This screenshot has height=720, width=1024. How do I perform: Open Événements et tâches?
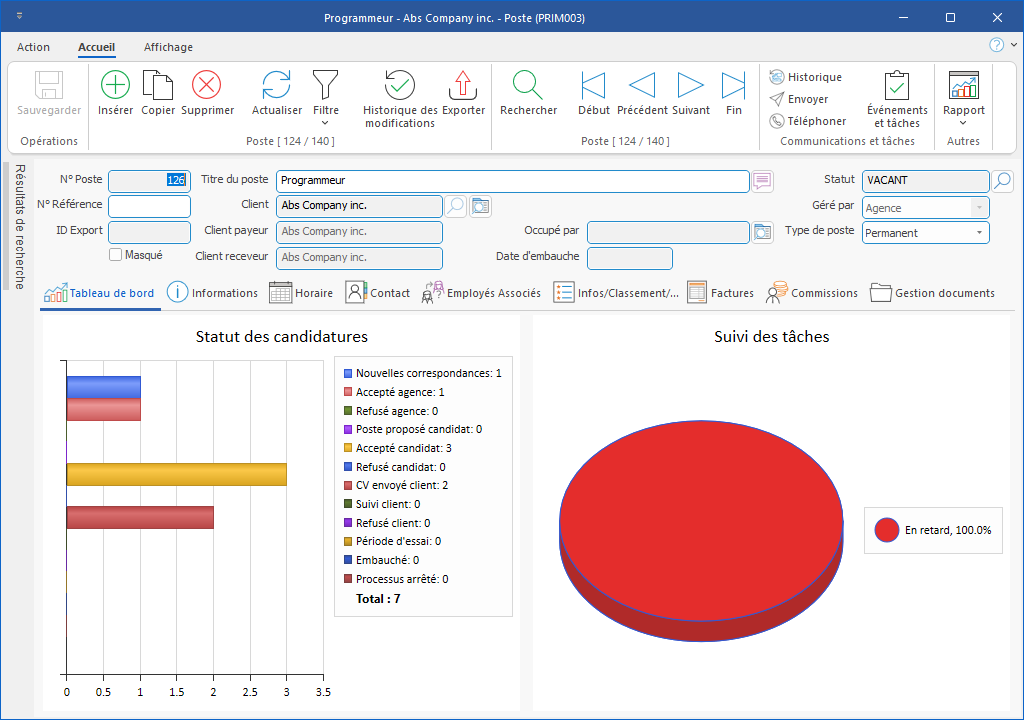pos(897,85)
